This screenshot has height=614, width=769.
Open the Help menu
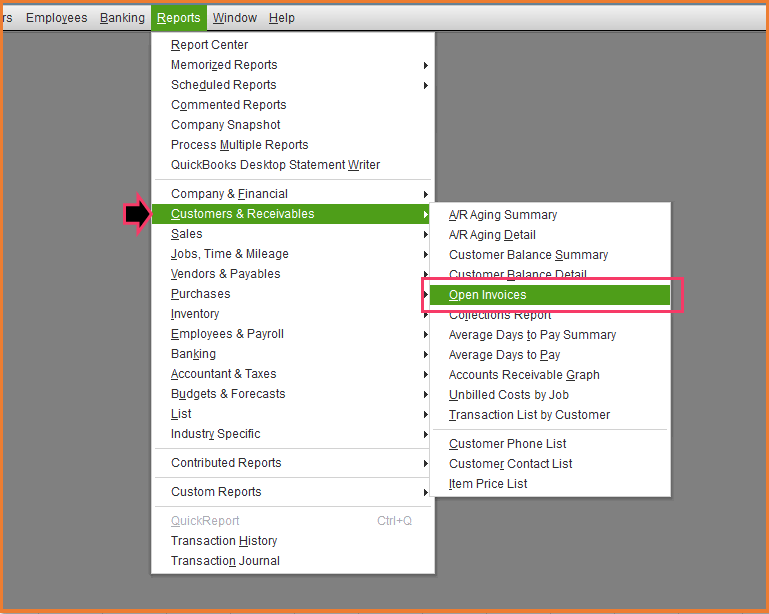[282, 18]
